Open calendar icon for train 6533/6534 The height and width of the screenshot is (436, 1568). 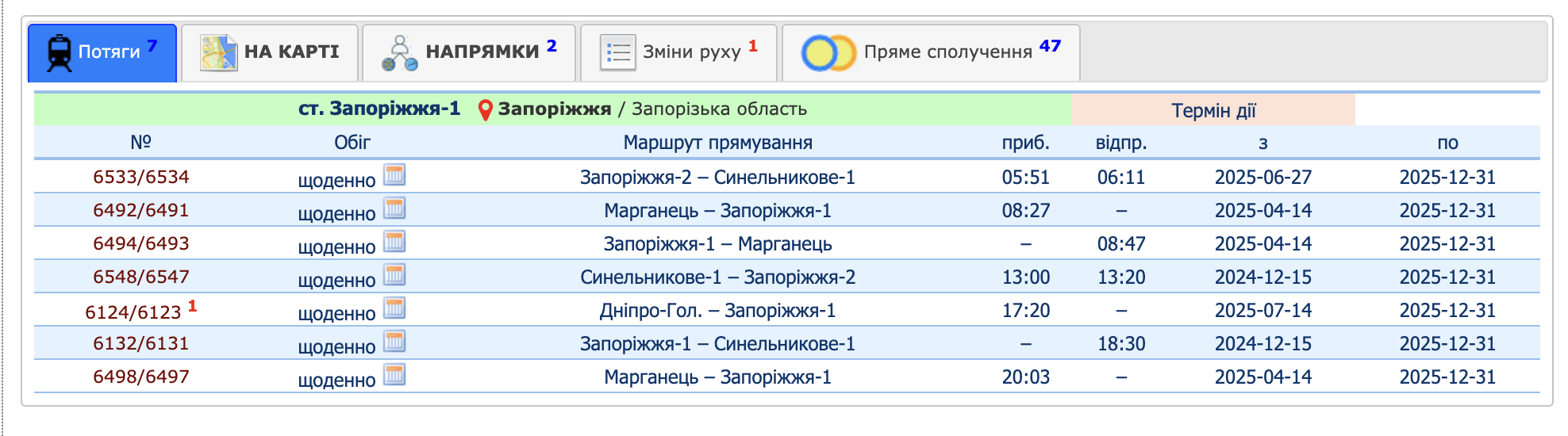(394, 175)
